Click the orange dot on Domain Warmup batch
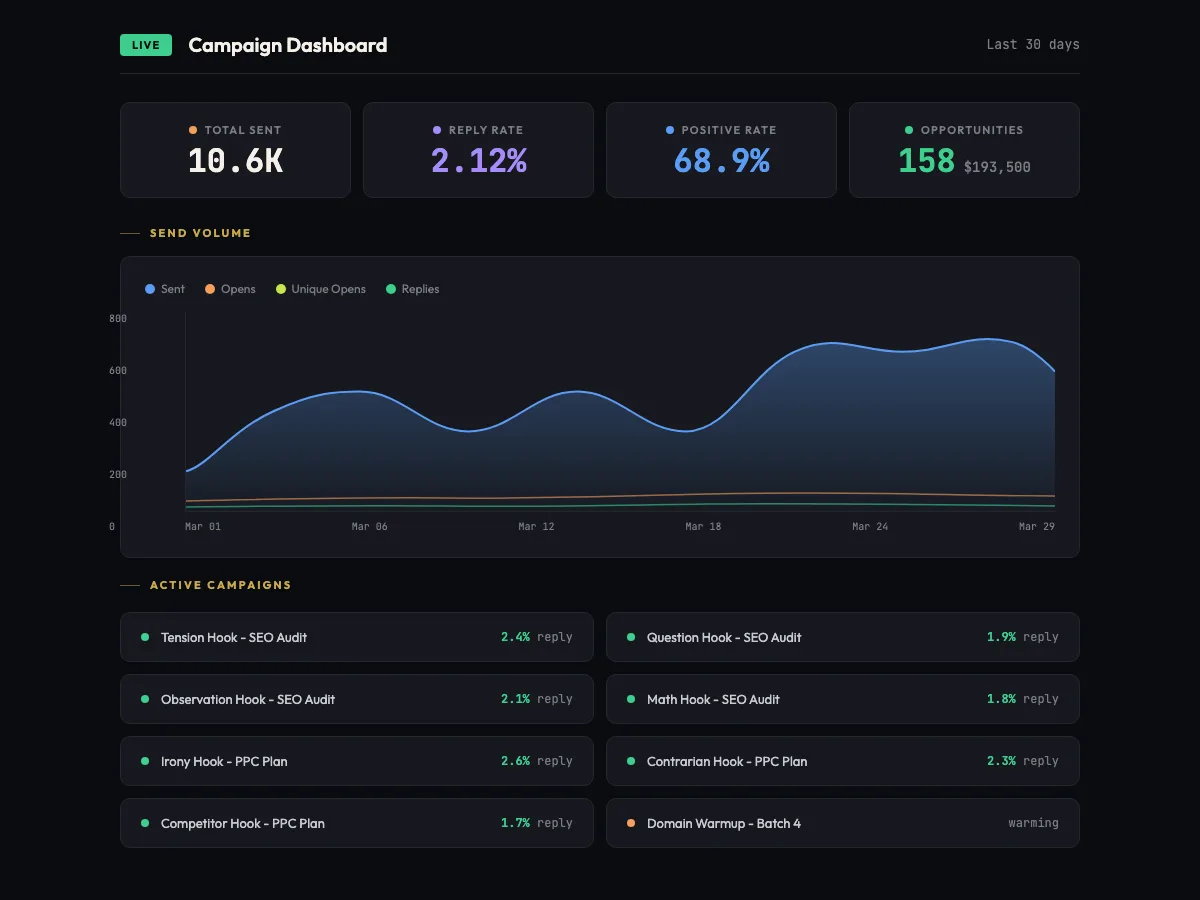 tap(629, 823)
